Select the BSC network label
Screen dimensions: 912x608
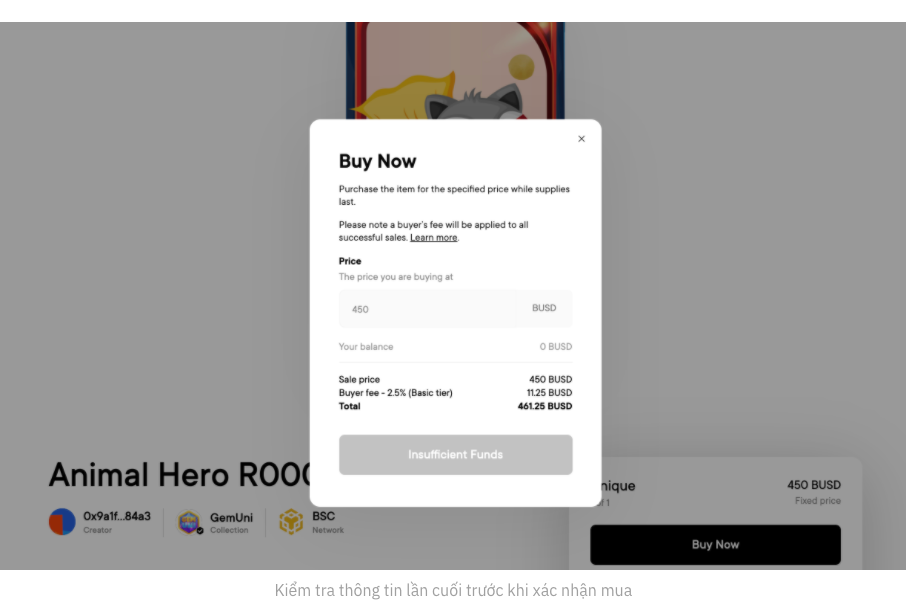pyautogui.click(x=323, y=517)
